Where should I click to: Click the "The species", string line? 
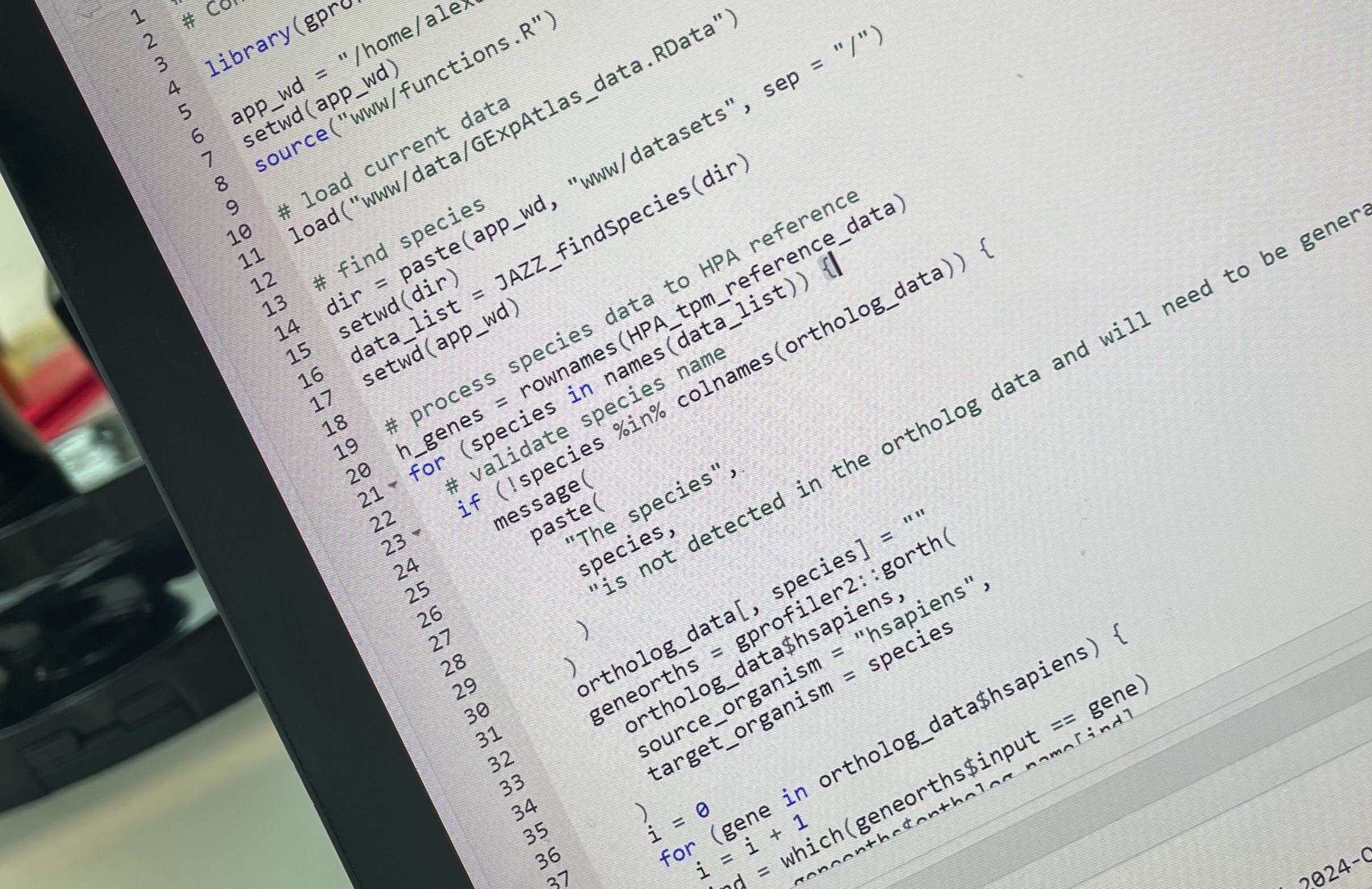pos(651,506)
